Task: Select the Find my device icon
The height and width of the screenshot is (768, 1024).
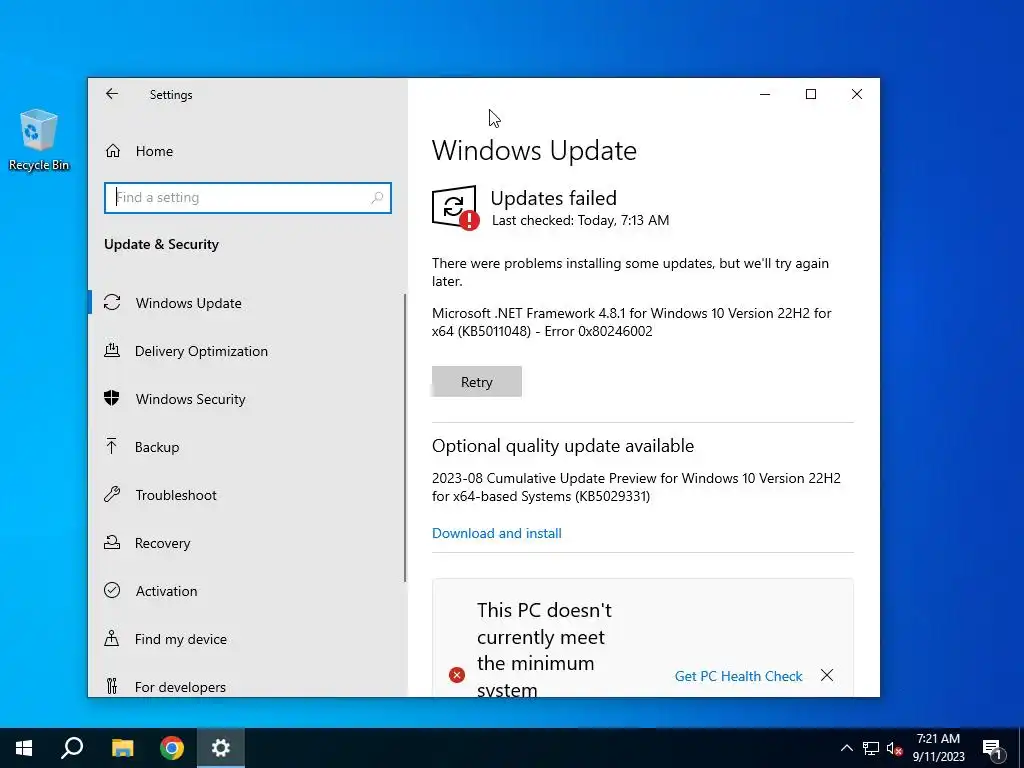Action: [112, 638]
